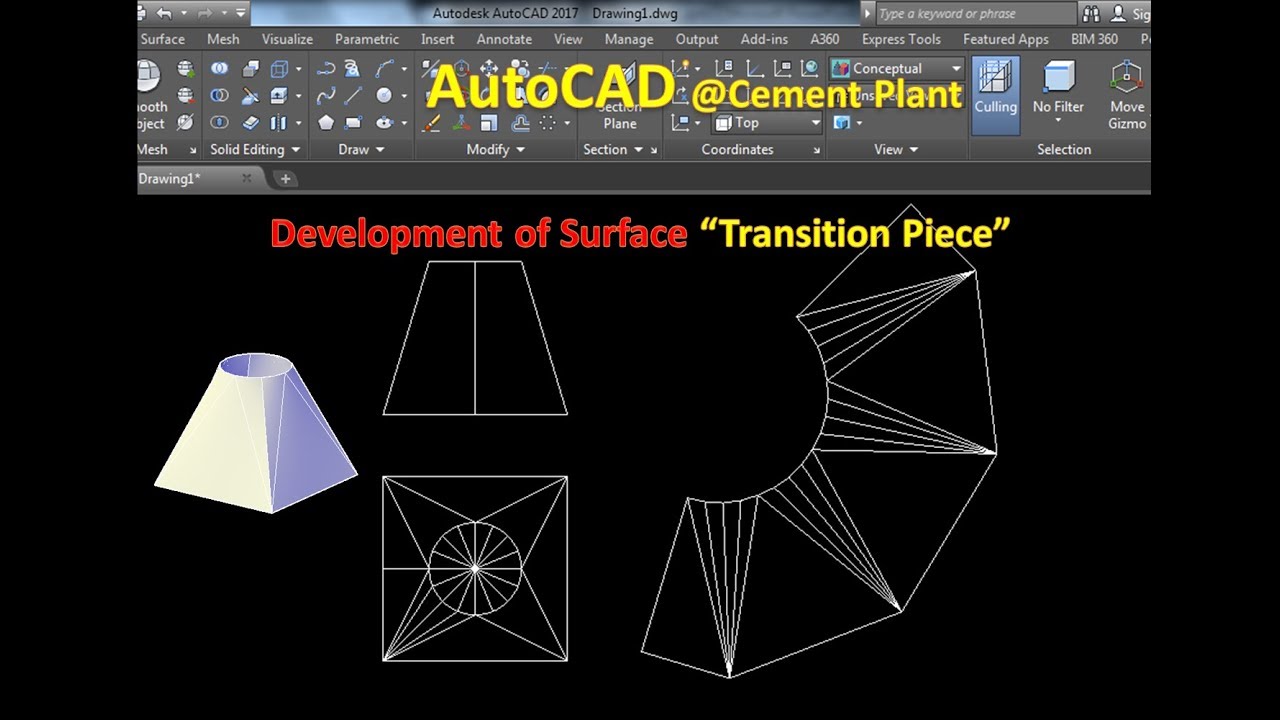The width and height of the screenshot is (1280, 720).
Task: Click the Refine Mesh icon
Action: [x=185, y=123]
